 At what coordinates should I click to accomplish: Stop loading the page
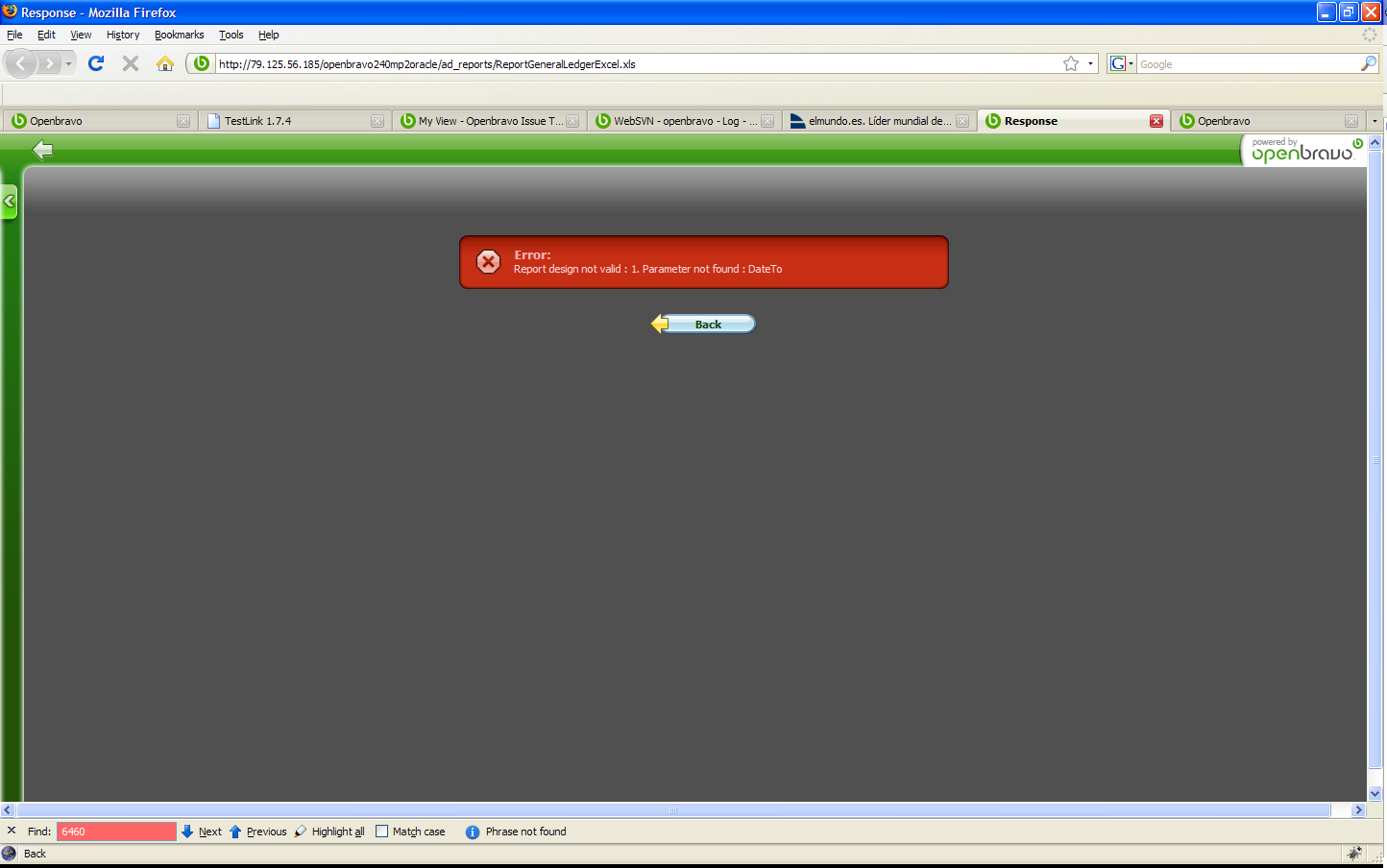point(131,63)
